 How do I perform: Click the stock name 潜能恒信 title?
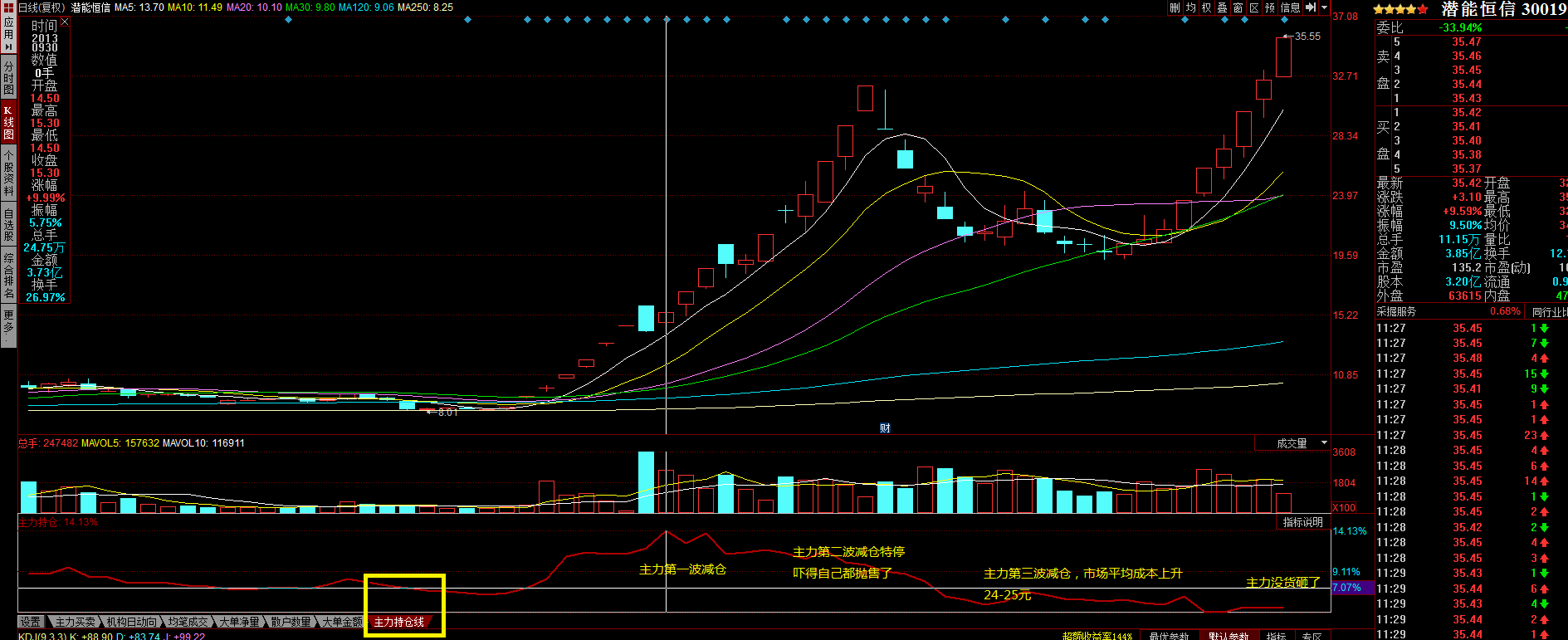point(1478,9)
